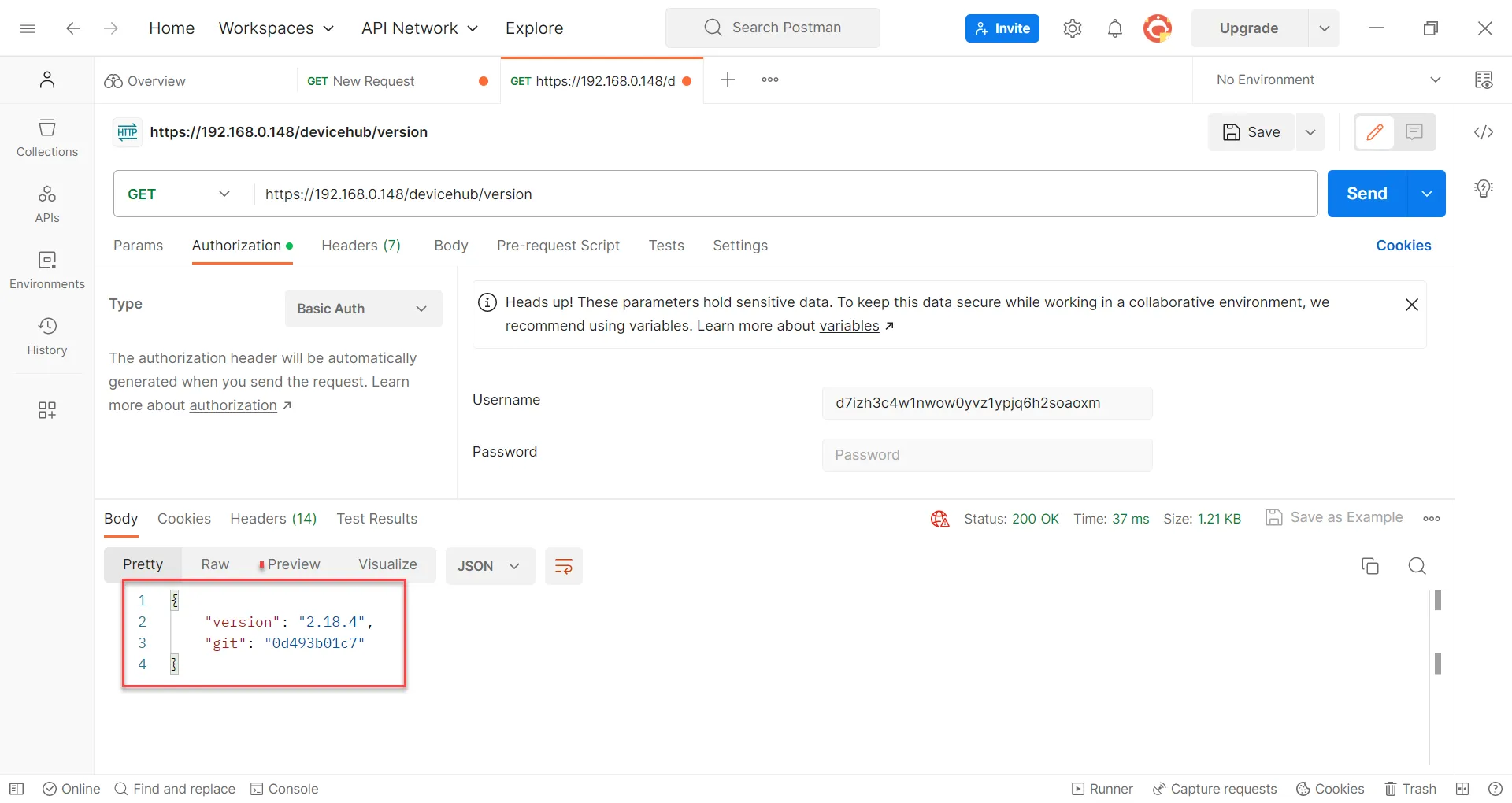1512x803 pixels.
Task: Open the user avatar menu
Action: [x=1158, y=28]
